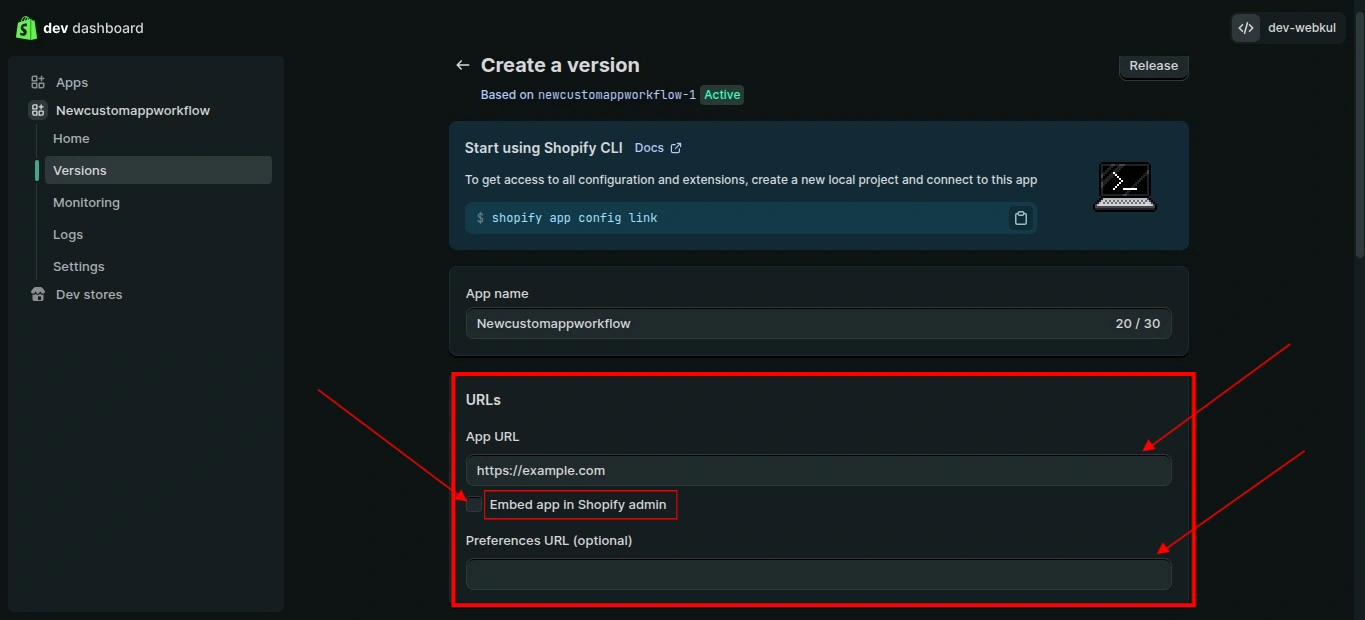Click the Preferences URL input field
The width and height of the screenshot is (1365, 620).
coord(818,574)
